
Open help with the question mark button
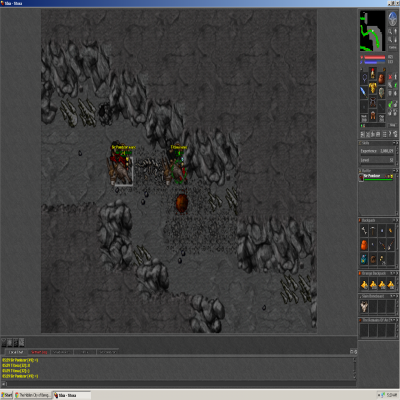point(390,134)
